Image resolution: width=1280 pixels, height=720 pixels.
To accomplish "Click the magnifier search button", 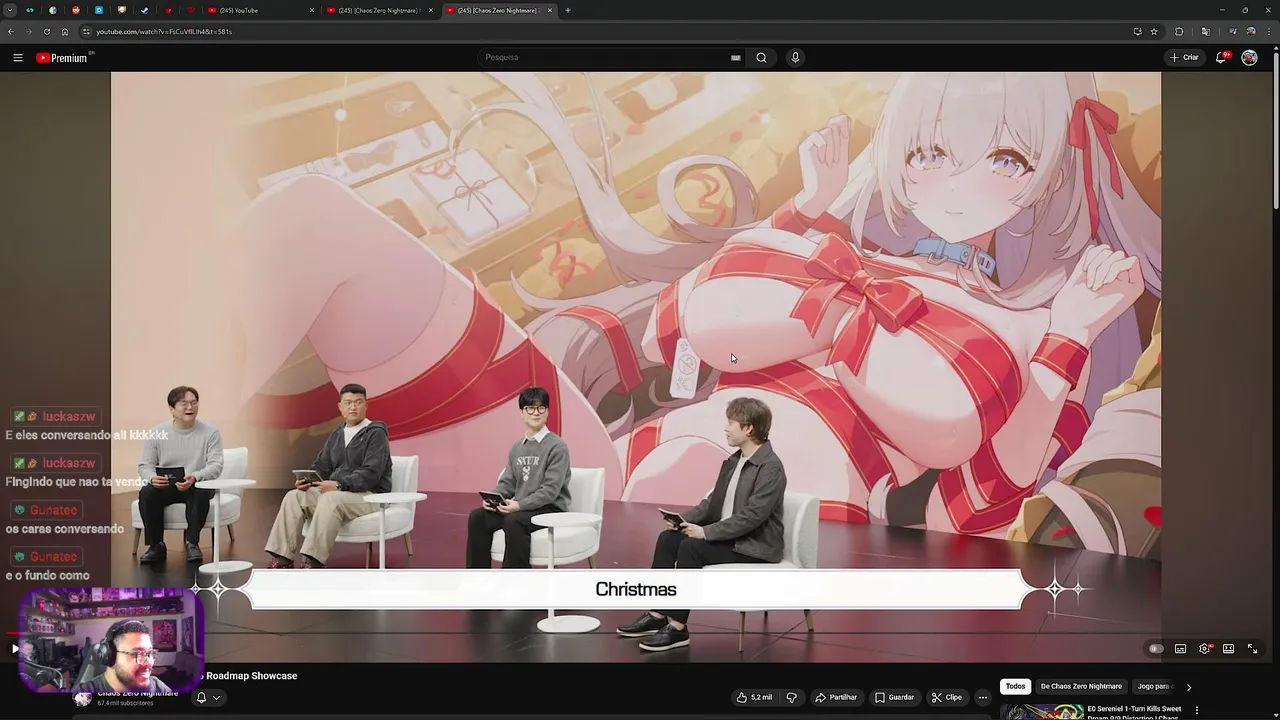I will tap(761, 57).
